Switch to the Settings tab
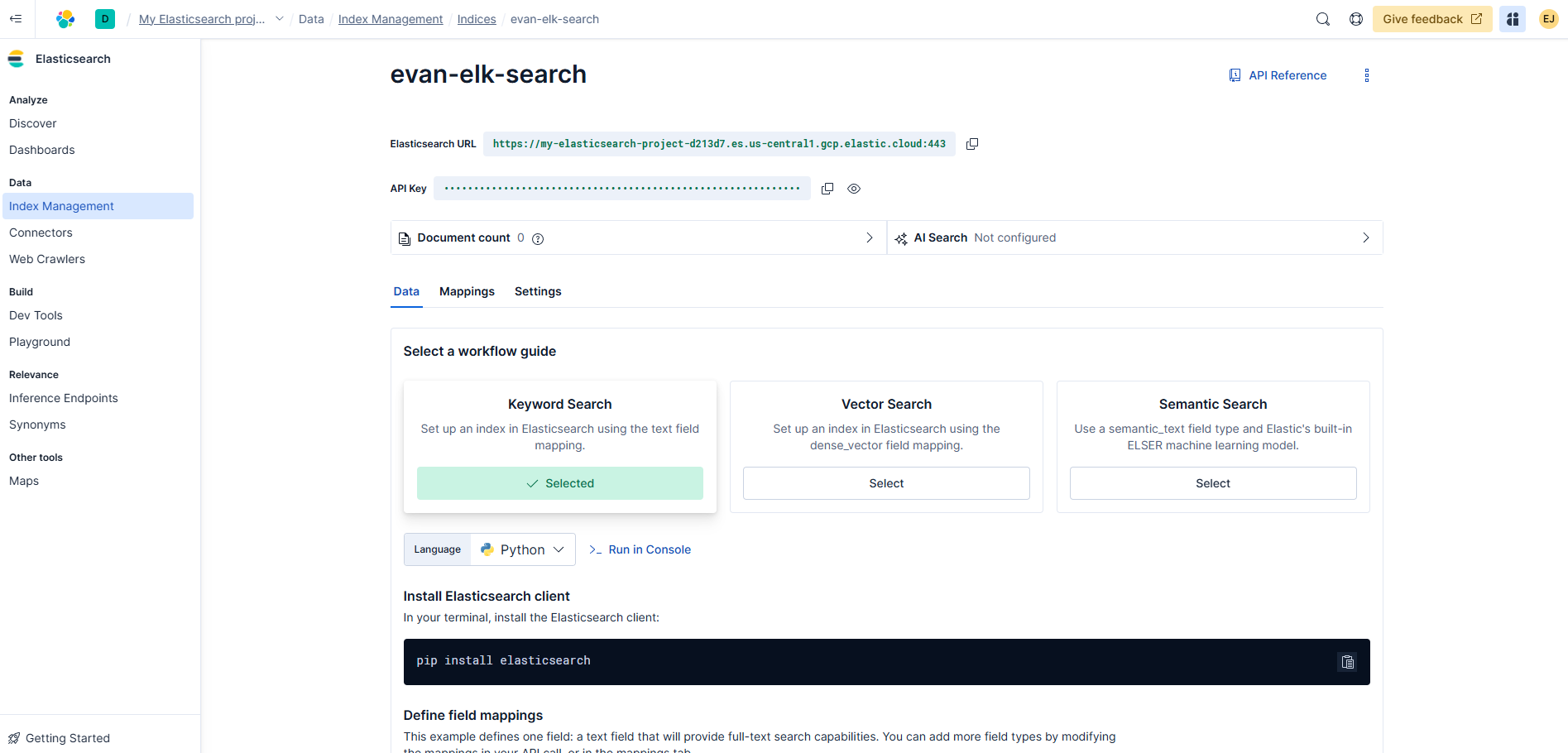Screen dimensions: 1568x753 click(538, 291)
